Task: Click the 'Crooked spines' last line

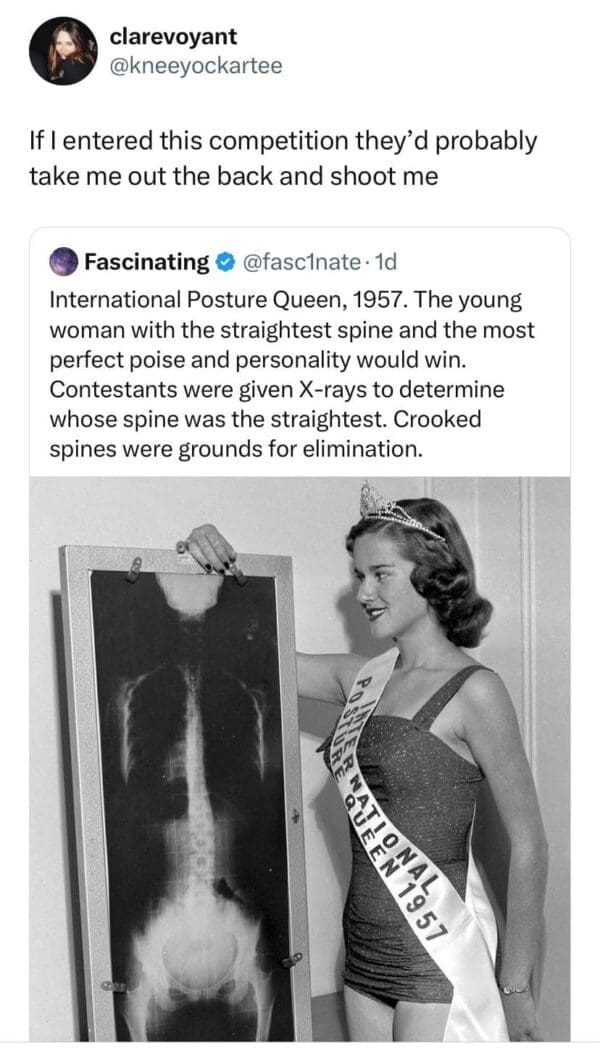Action: tap(235, 449)
